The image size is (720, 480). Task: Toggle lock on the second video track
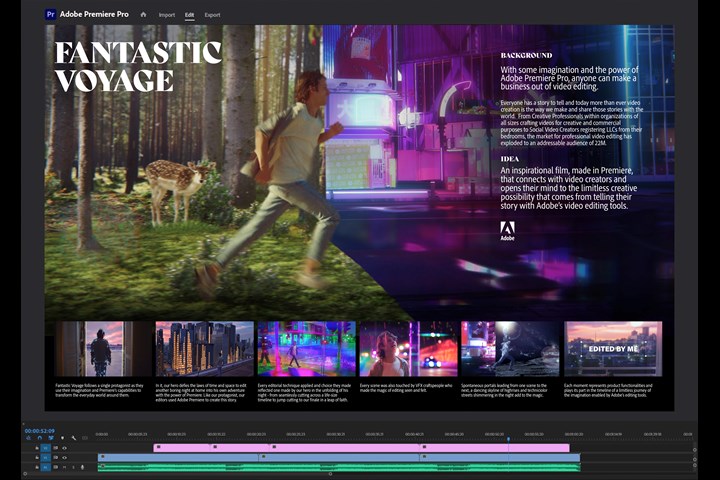tap(37, 457)
